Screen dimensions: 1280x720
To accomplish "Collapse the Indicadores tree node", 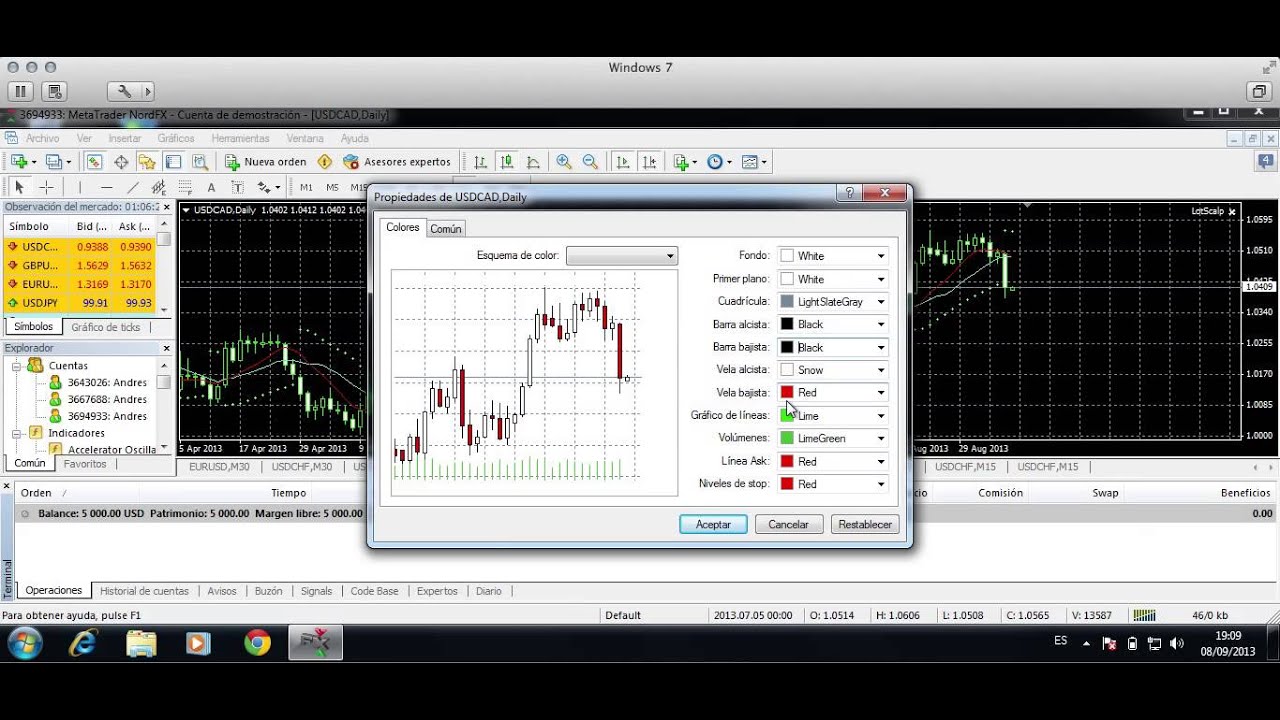I will coord(18,433).
